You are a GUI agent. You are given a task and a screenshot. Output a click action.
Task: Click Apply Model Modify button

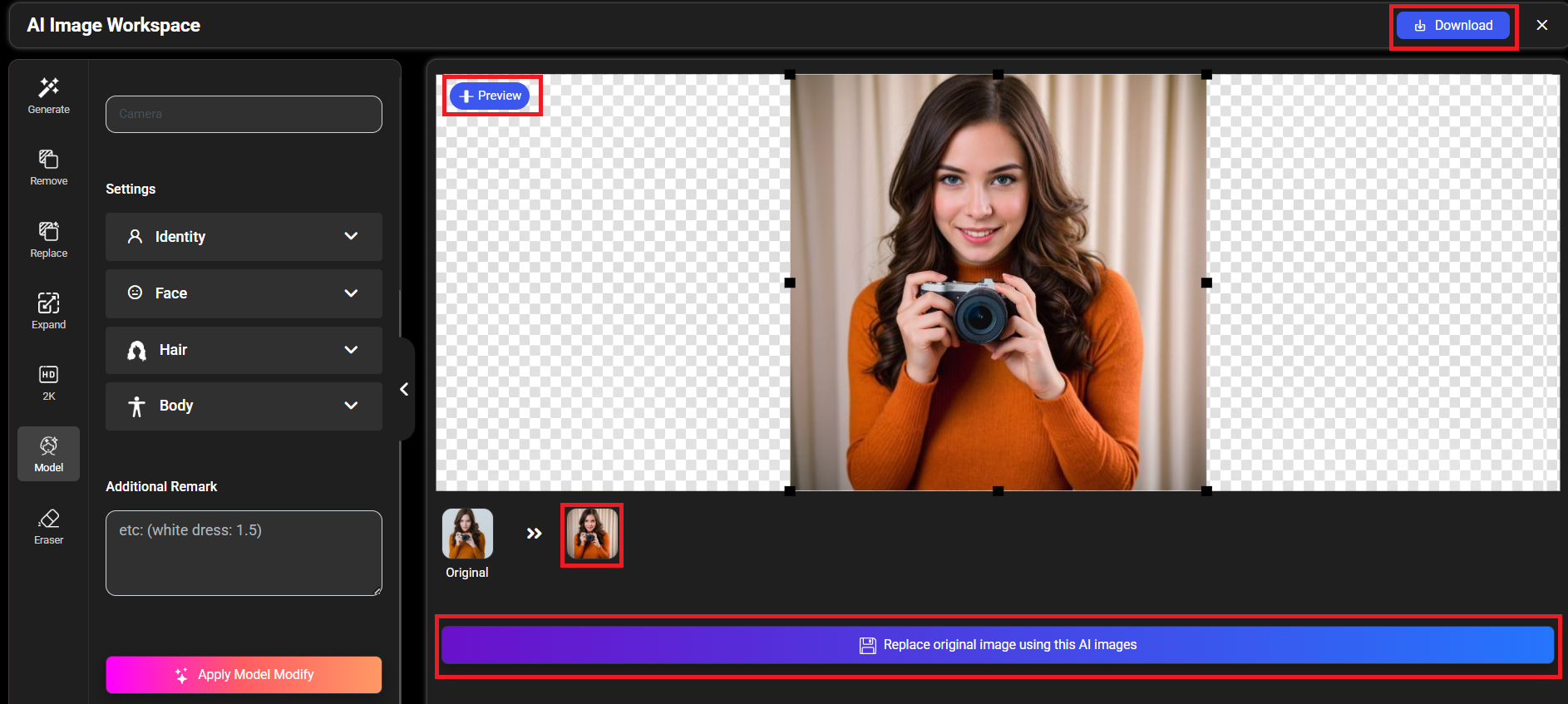[x=244, y=675]
